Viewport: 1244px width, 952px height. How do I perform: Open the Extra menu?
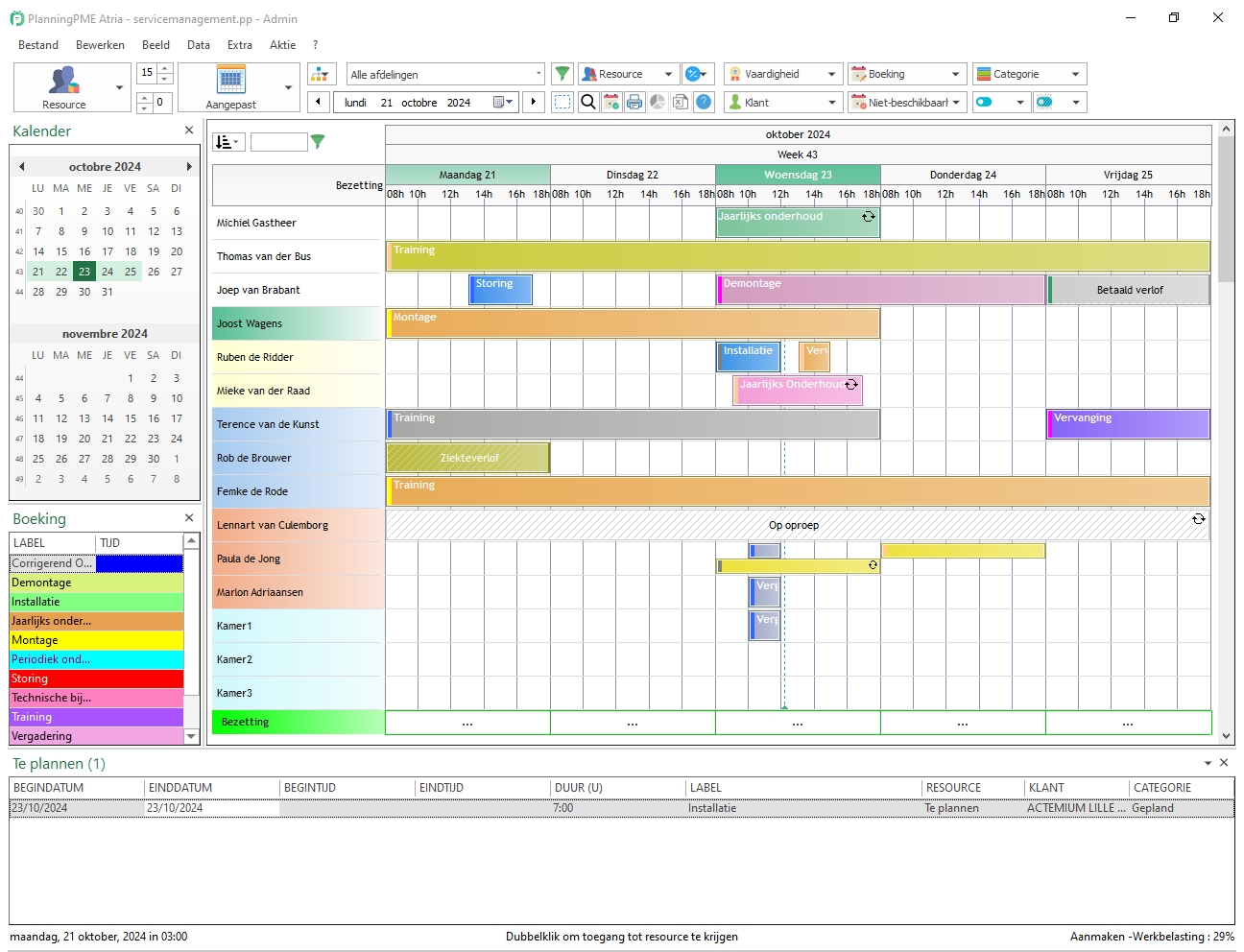[239, 44]
